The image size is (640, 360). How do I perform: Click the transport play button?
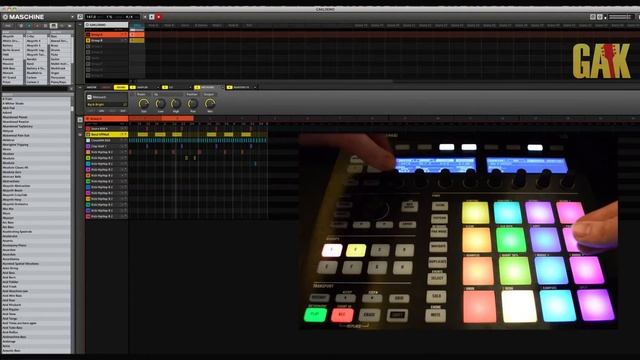151,17
